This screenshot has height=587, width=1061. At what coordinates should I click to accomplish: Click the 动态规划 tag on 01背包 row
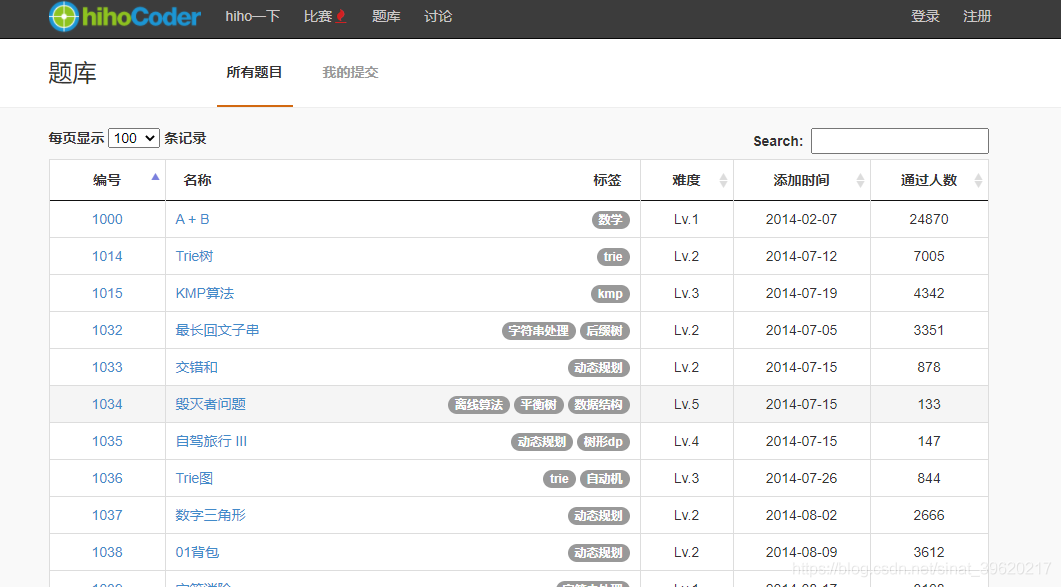point(598,552)
